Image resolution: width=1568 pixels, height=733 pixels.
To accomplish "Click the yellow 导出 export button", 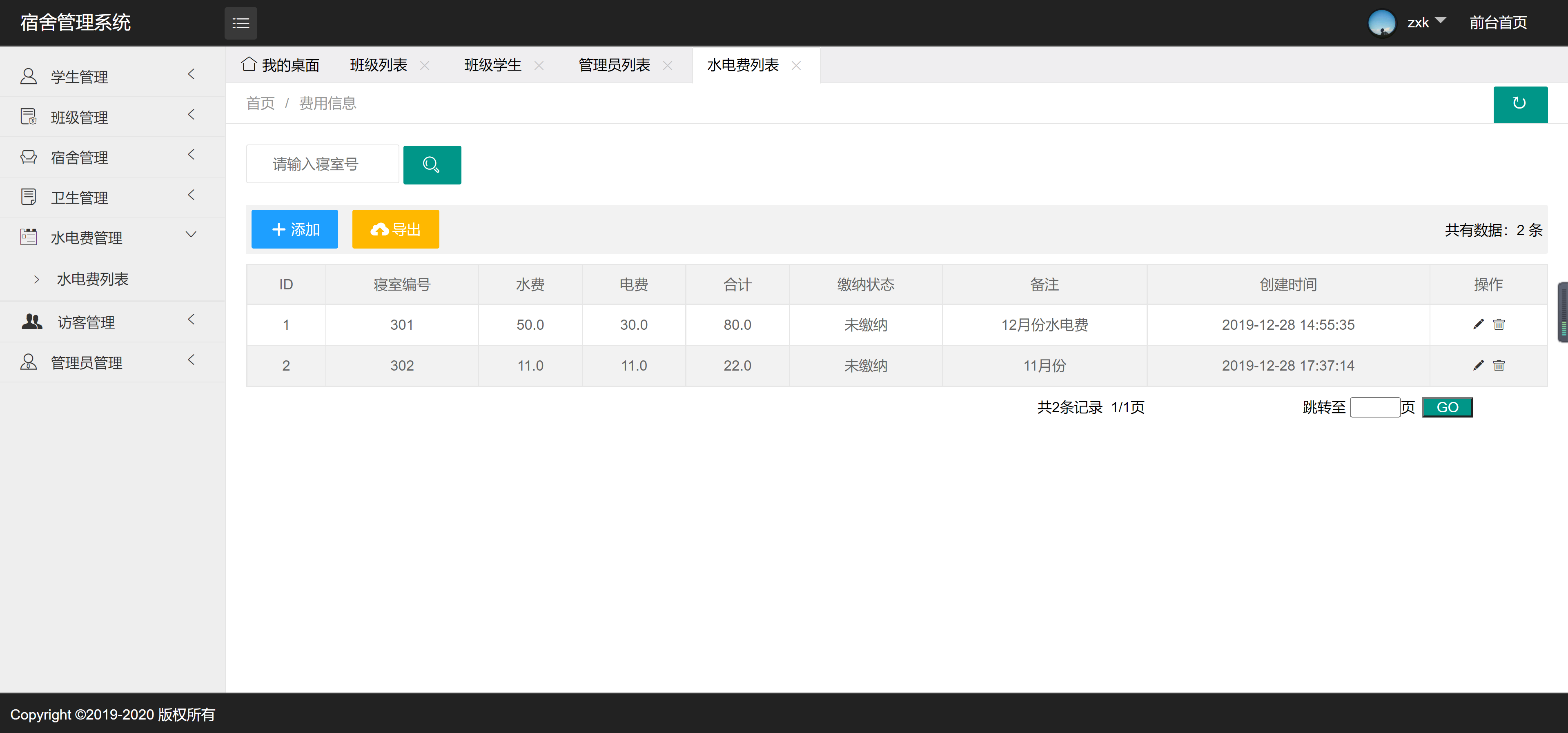I will click(x=395, y=229).
